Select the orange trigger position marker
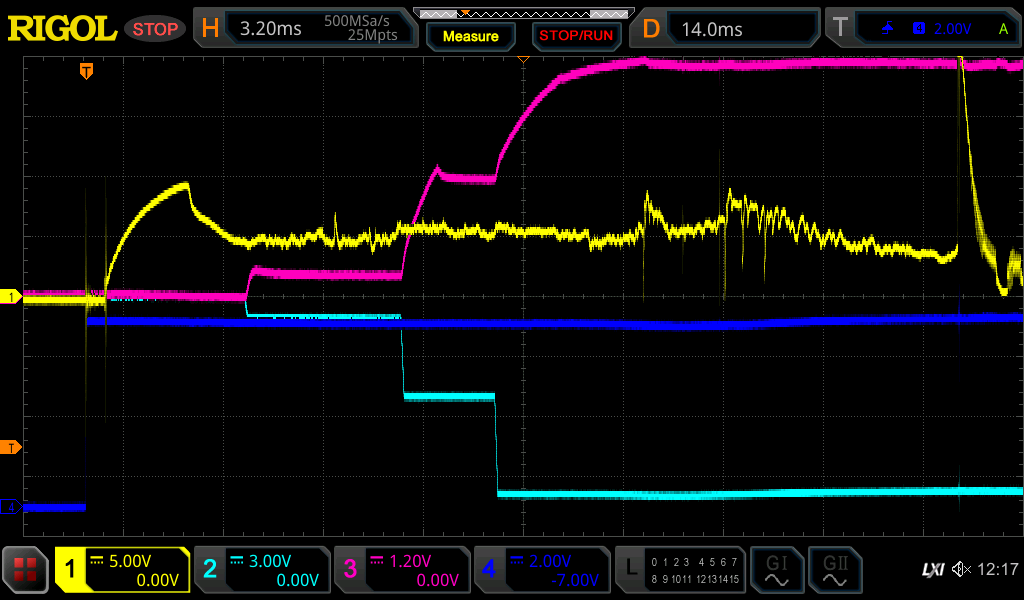 coord(87,70)
